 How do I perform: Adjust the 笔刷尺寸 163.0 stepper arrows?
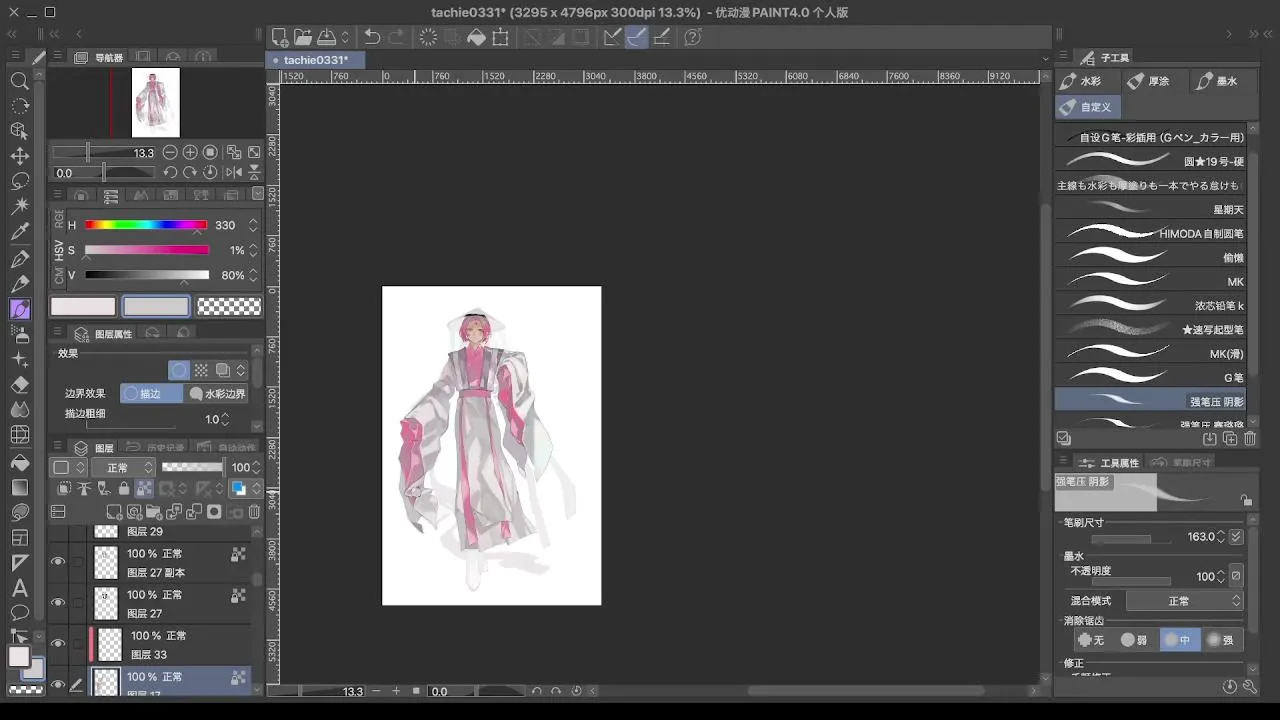tap(1222, 537)
